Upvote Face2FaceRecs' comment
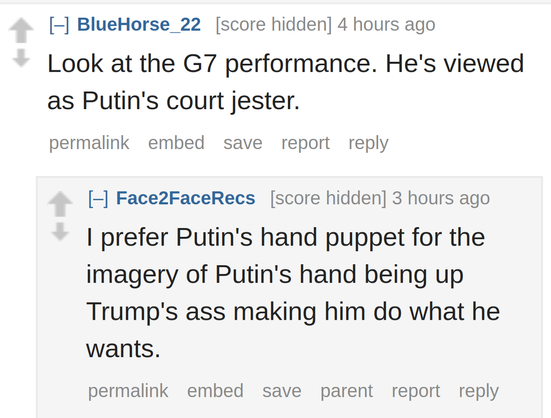551x418 pixels. point(60,204)
